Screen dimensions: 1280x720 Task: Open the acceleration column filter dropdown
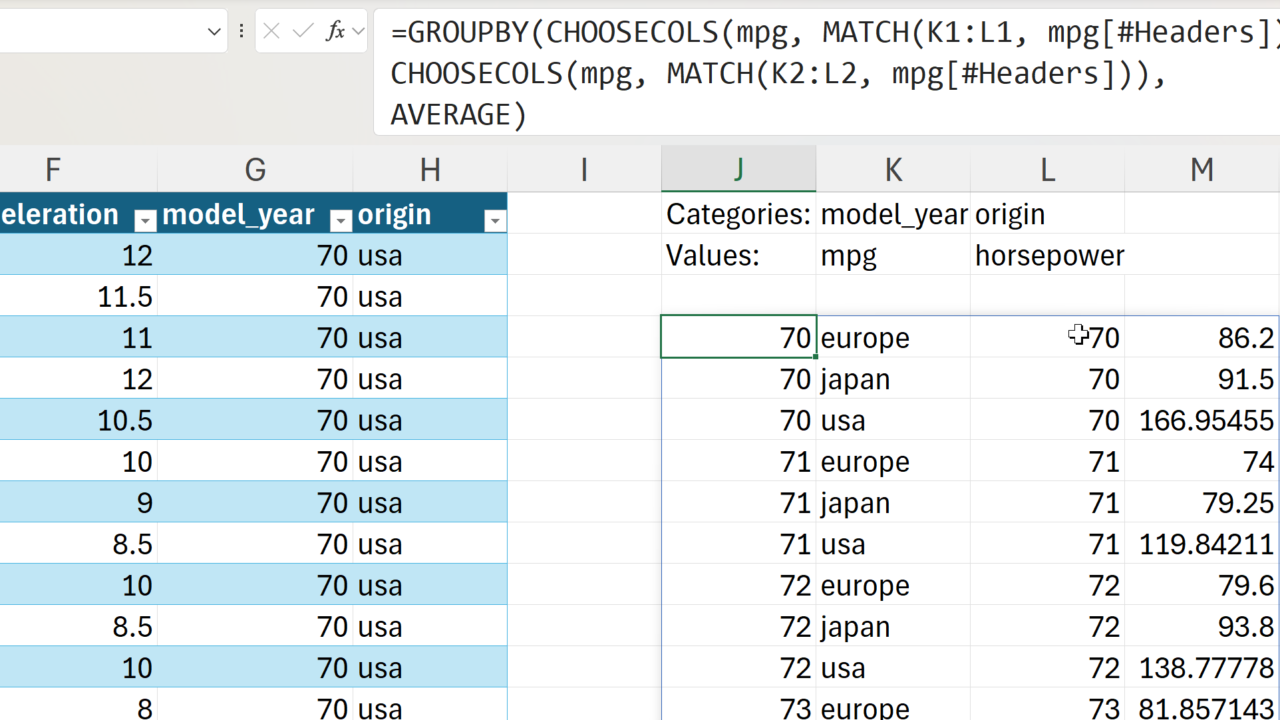click(x=145, y=221)
